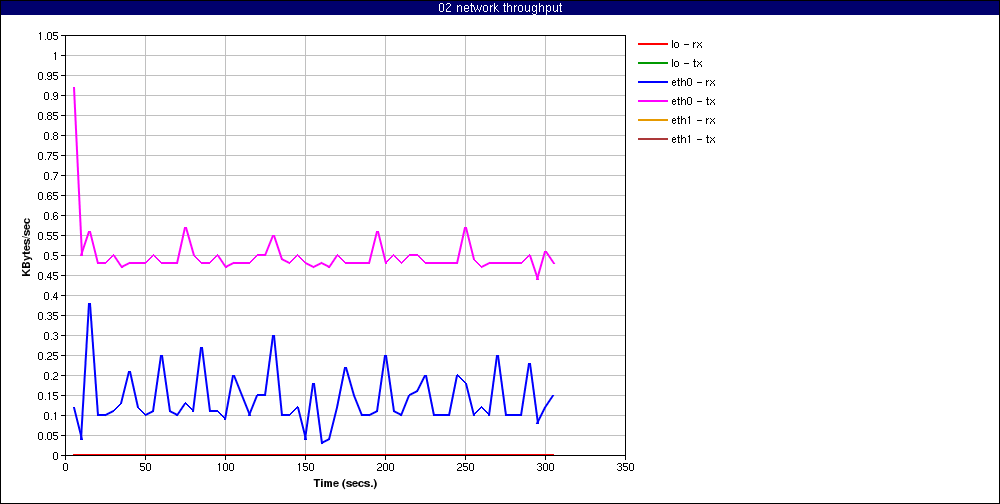Click the x-axis tick label '100'

point(225,467)
